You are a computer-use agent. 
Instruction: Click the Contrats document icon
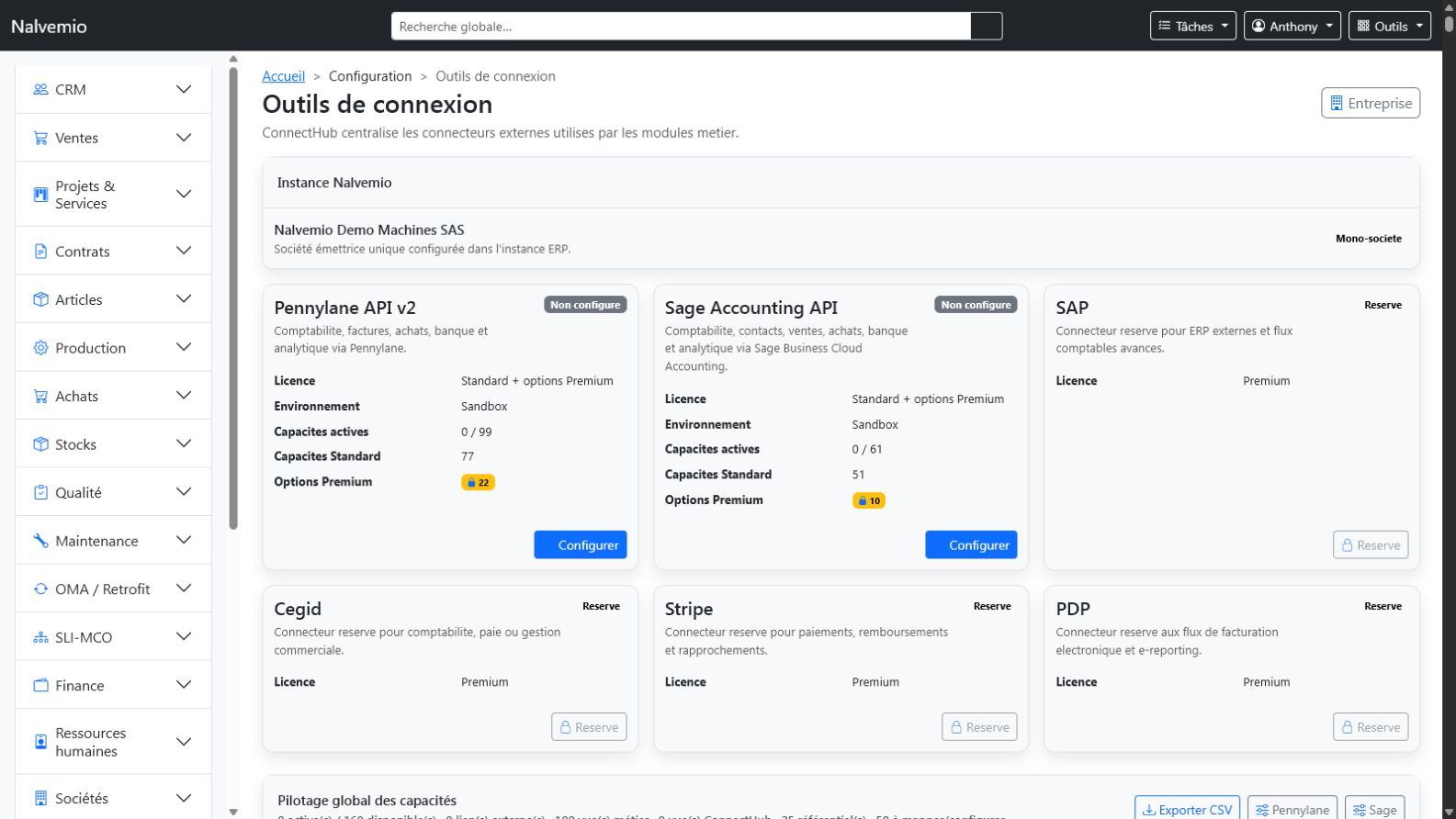[x=40, y=251]
